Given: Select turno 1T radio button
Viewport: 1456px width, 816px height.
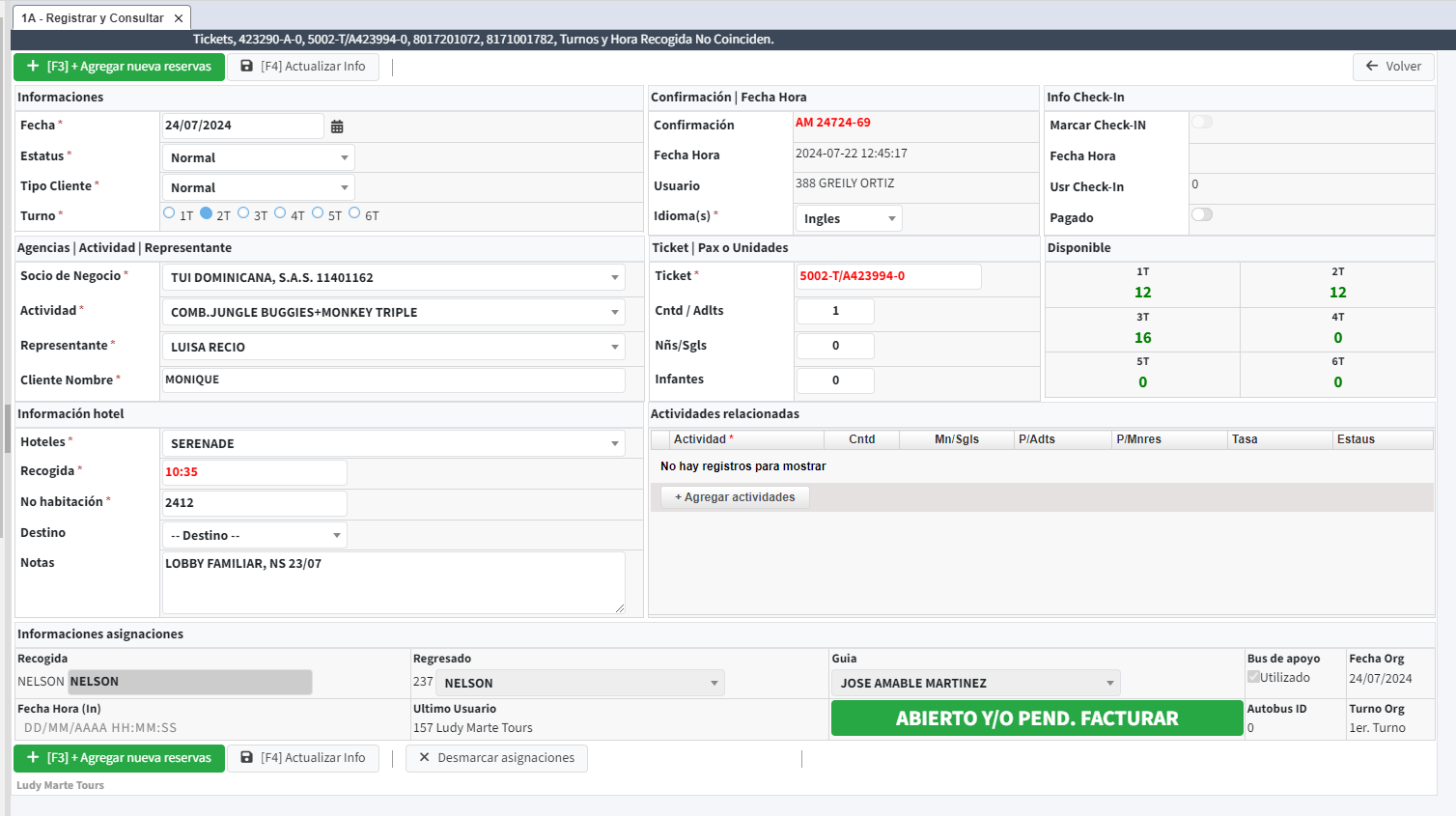Looking at the screenshot, I should (x=169, y=213).
